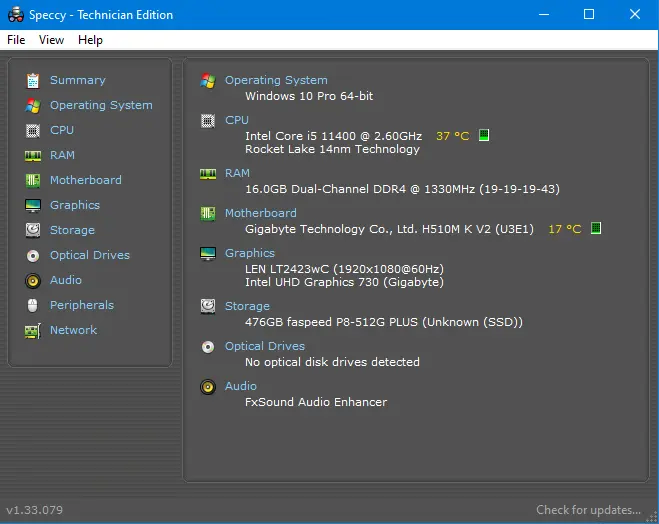Click the Storage drive icon in summary panel
The image size is (659, 524).
point(208,306)
